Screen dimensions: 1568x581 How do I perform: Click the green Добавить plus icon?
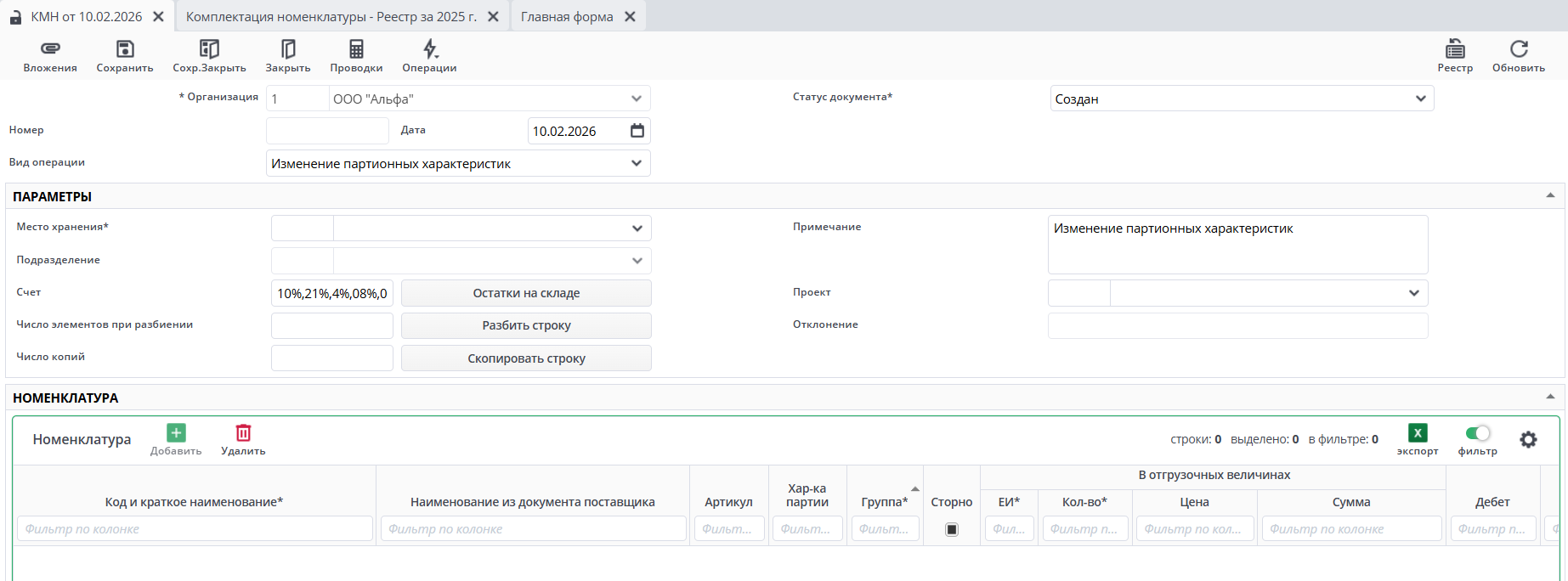click(x=176, y=433)
